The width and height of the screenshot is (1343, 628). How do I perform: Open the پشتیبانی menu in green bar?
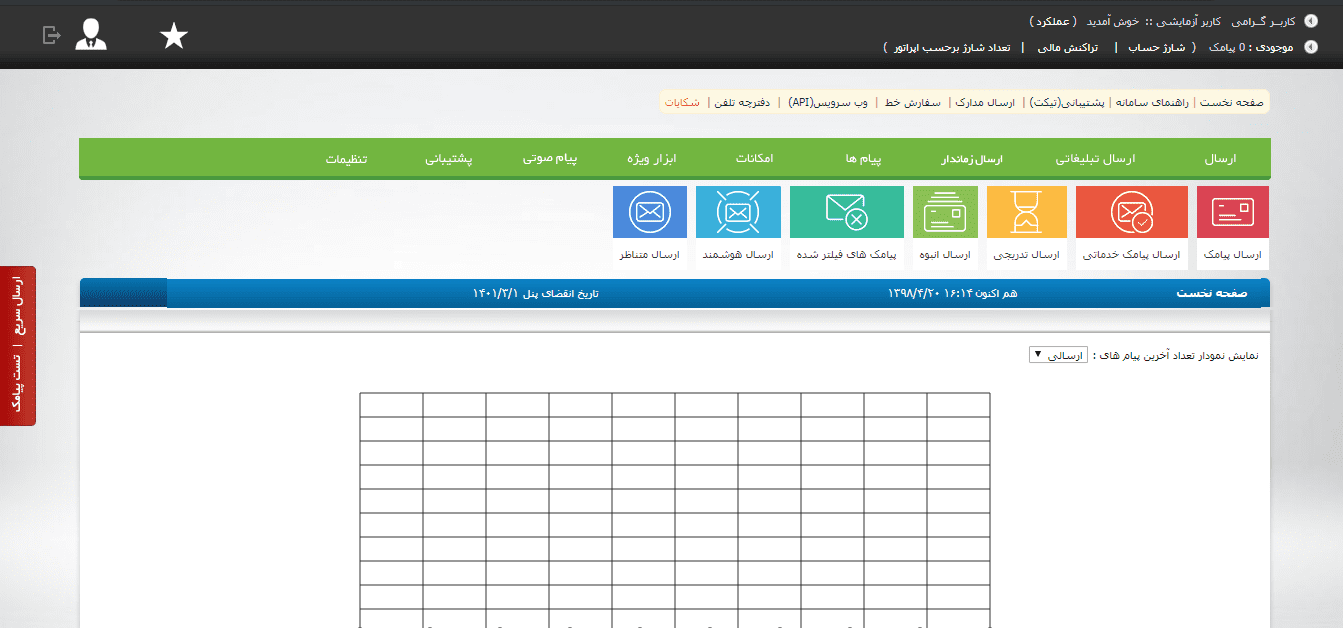click(x=449, y=159)
